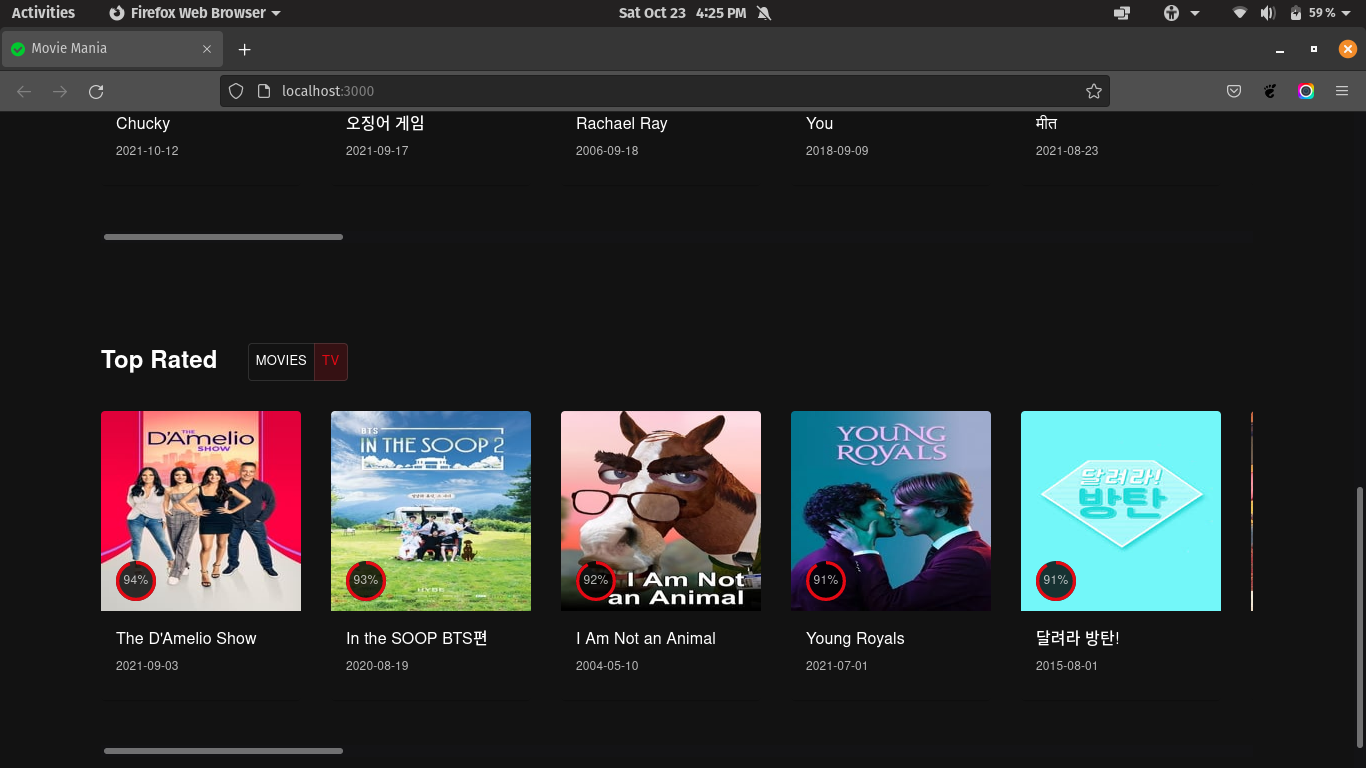Open the Firefox Web Browser app menu
The width and height of the screenshot is (1366, 768).
tap(194, 13)
